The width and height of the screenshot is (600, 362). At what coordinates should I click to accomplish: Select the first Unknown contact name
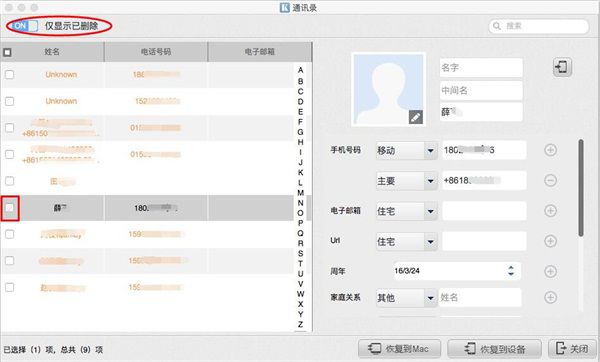pyautogui.click(x=61, y=75)
